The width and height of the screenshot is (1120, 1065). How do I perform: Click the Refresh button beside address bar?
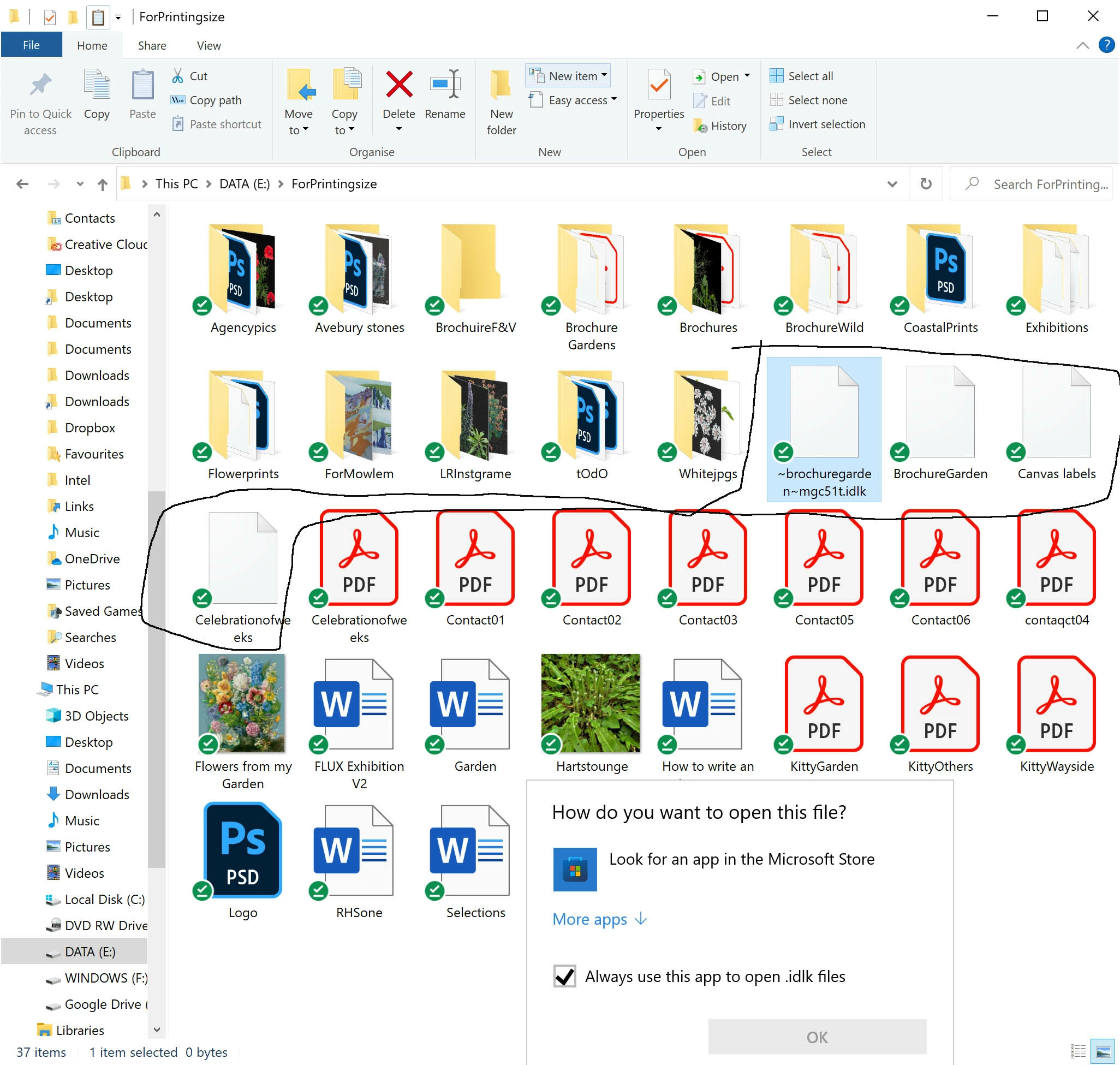coord(925,184)
